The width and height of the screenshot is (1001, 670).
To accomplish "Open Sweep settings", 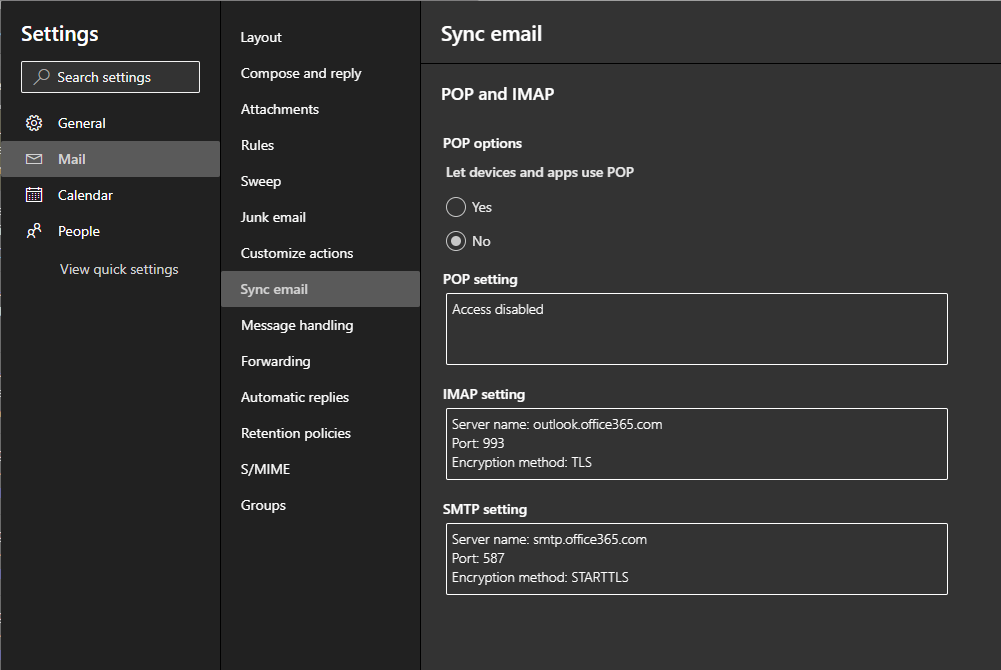I will 260,181.
